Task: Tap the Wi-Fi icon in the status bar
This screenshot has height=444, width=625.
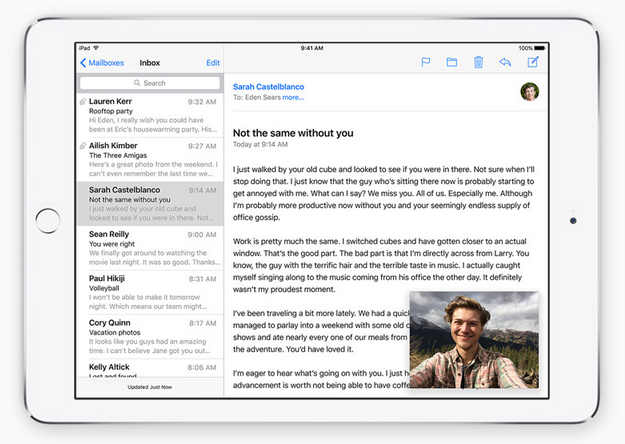Action: point(96,48)
